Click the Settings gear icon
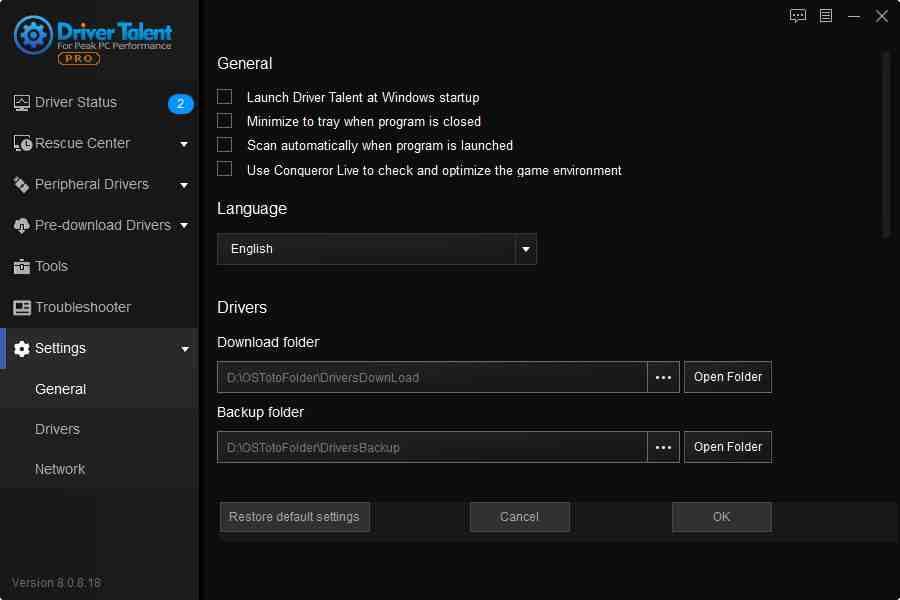The image size is (900, 600). (22, 349)
